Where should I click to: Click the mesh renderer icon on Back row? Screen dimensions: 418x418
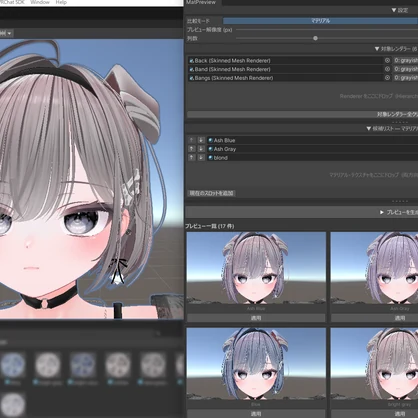[192, 61]
